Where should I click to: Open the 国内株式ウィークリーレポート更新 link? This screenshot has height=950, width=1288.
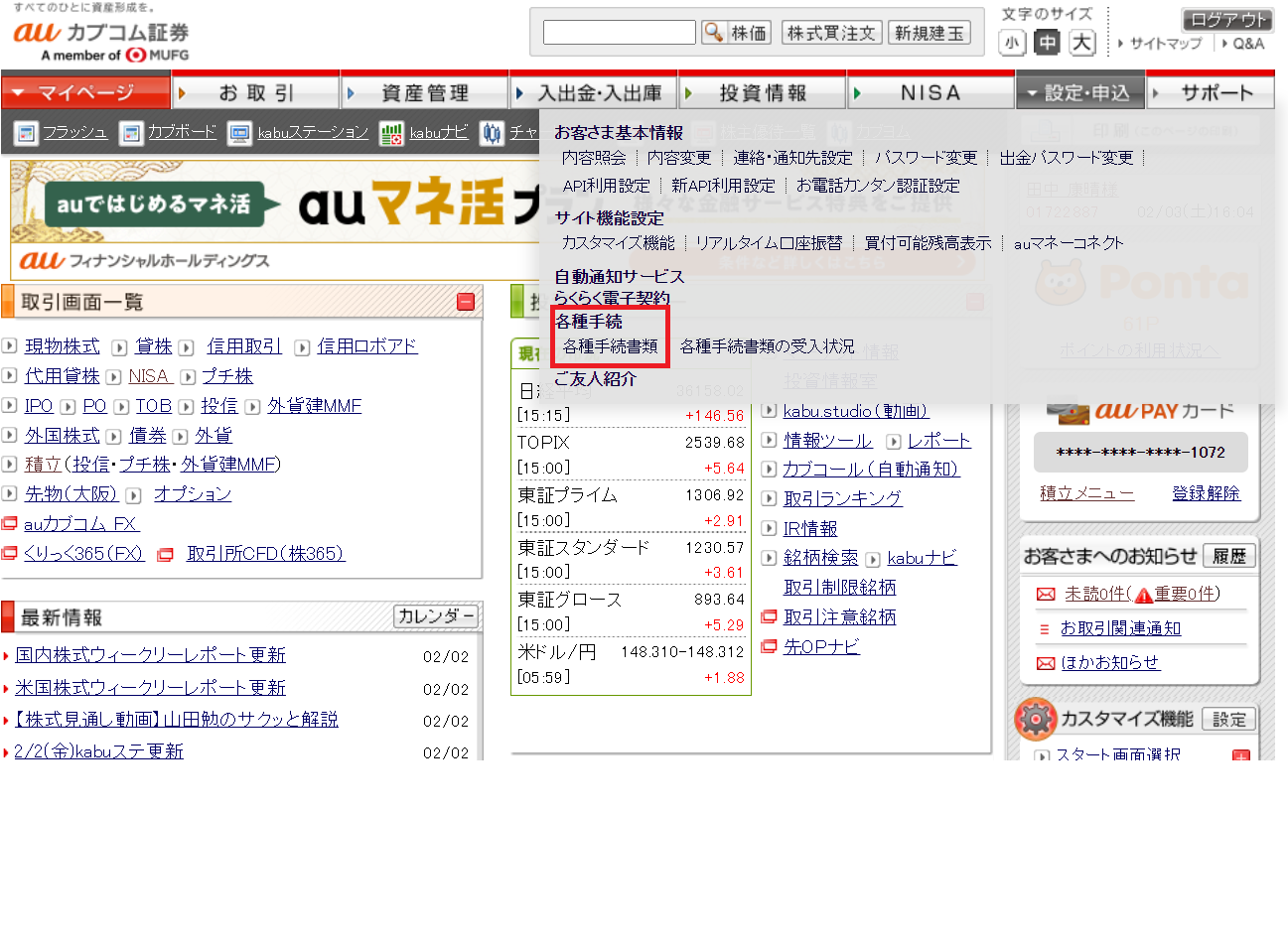pyautogui.click(x=151, y=655)
